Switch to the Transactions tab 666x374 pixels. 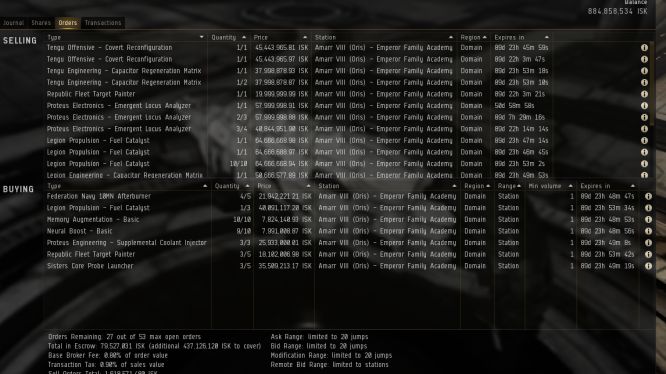pyautogui.click(x=103, y=23)
